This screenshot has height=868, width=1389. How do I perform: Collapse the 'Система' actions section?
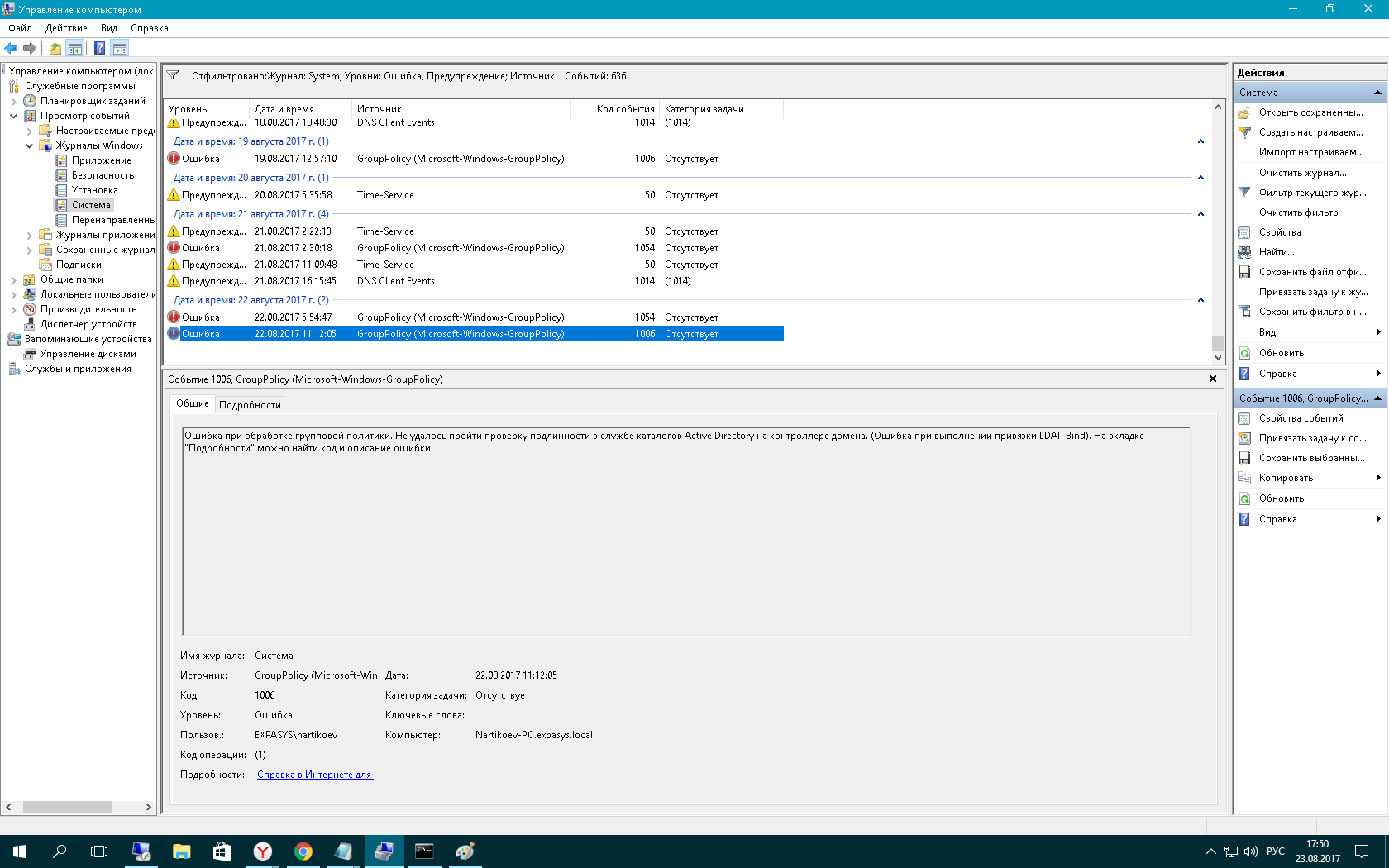pyautogui.click(x=1377, y=93)
